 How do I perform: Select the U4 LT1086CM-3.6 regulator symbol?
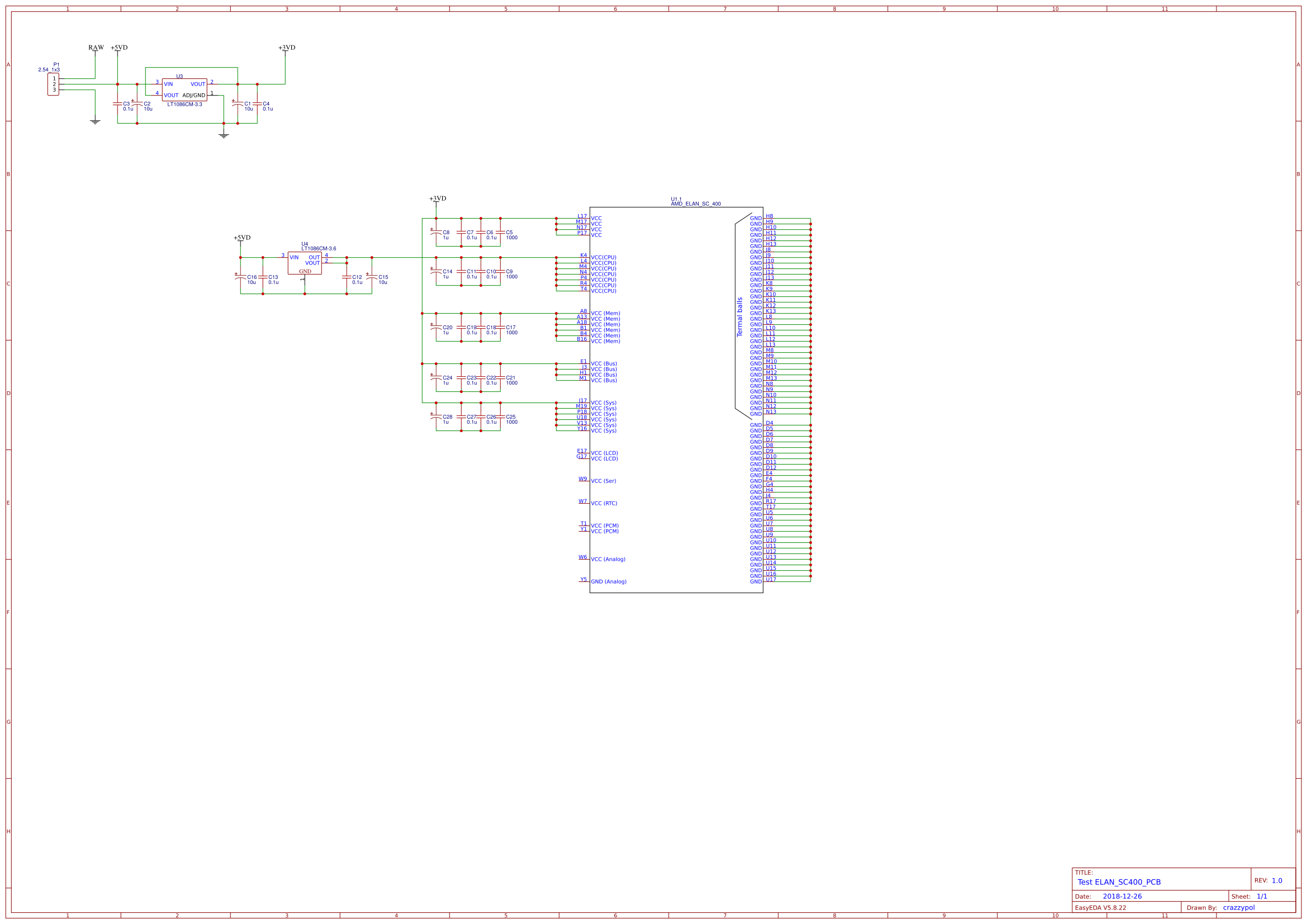click(305, 263)
